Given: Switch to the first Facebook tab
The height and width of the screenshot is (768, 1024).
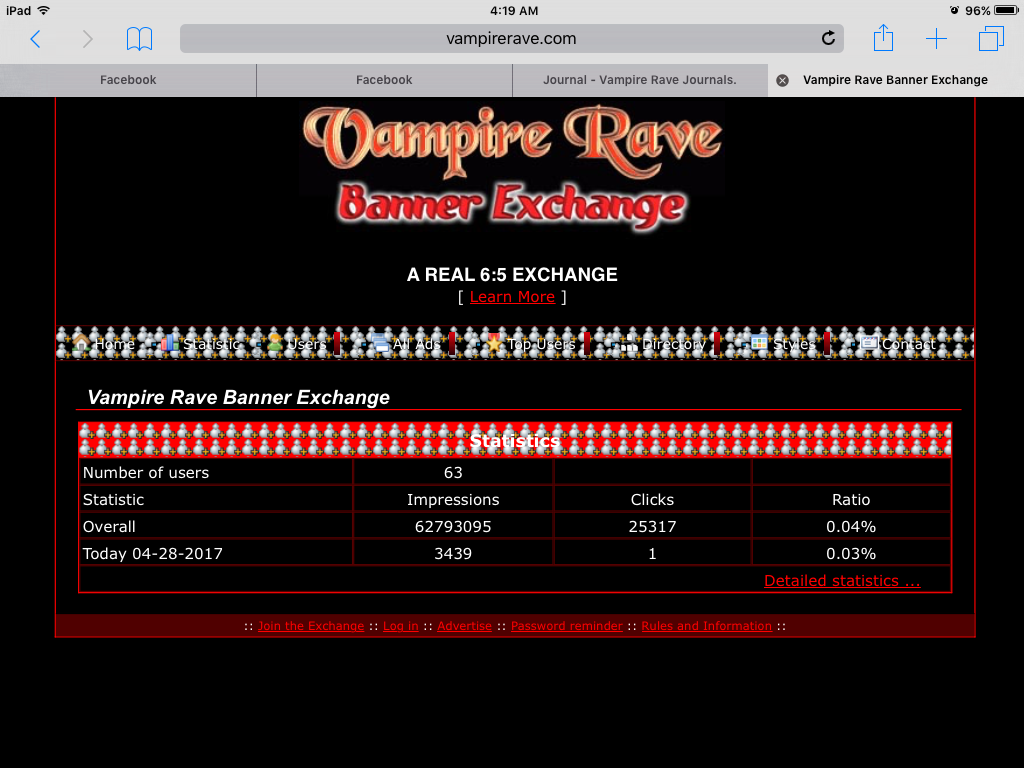Looking at the screenshot, I should [128, 80].
